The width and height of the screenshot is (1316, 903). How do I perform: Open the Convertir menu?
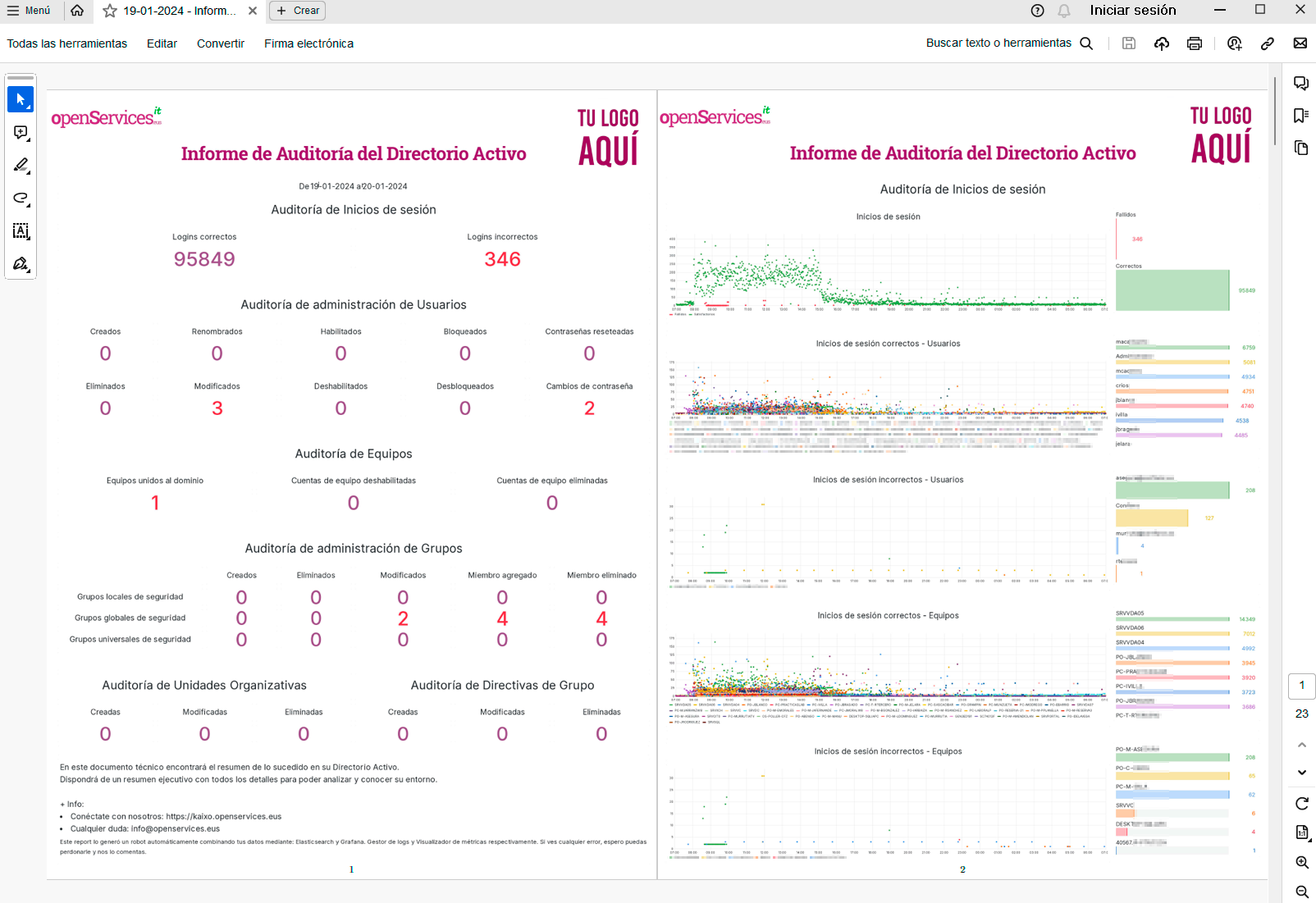pos(220,43)
